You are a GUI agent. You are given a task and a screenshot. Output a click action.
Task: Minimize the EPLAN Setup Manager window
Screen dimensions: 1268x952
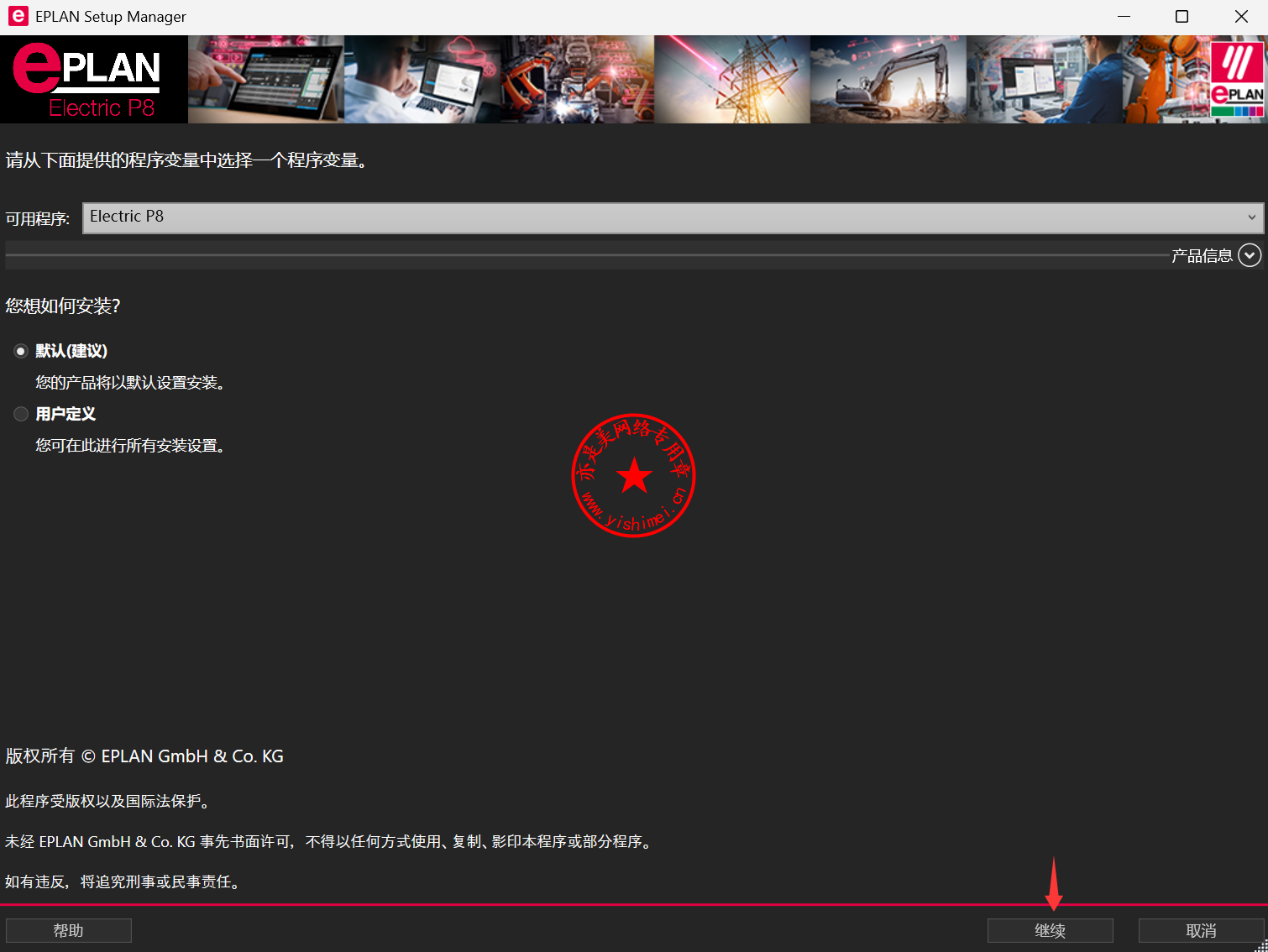[x=1124, y=17]
